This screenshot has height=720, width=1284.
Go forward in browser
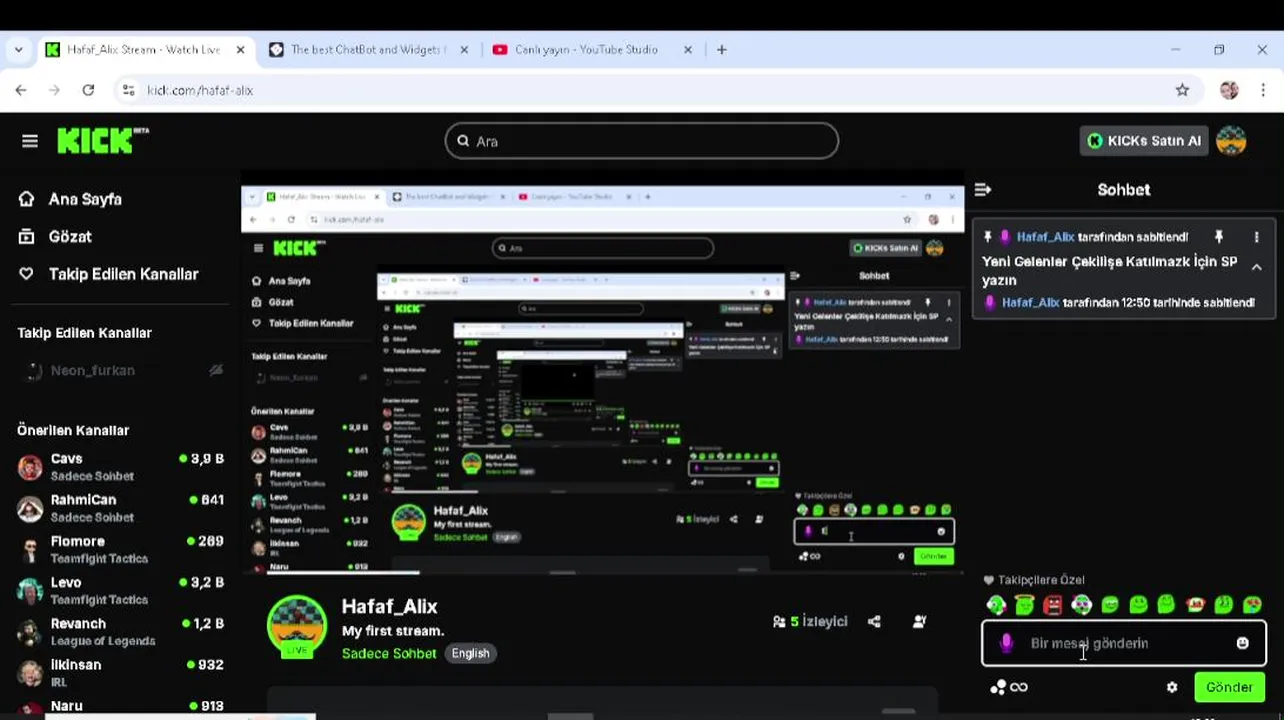54,90
